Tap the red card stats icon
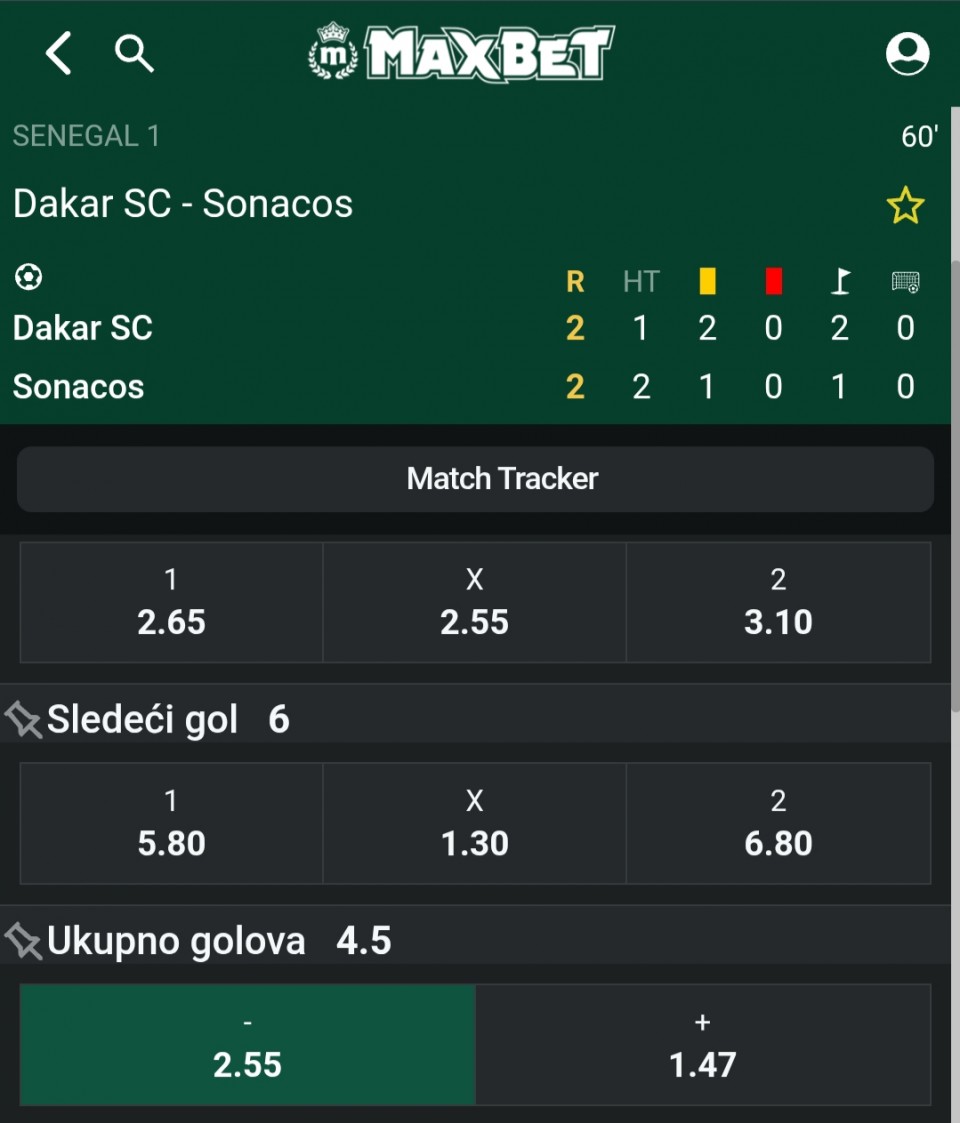The height and width of the screenshot is (1123, 960). coord(773,282)
